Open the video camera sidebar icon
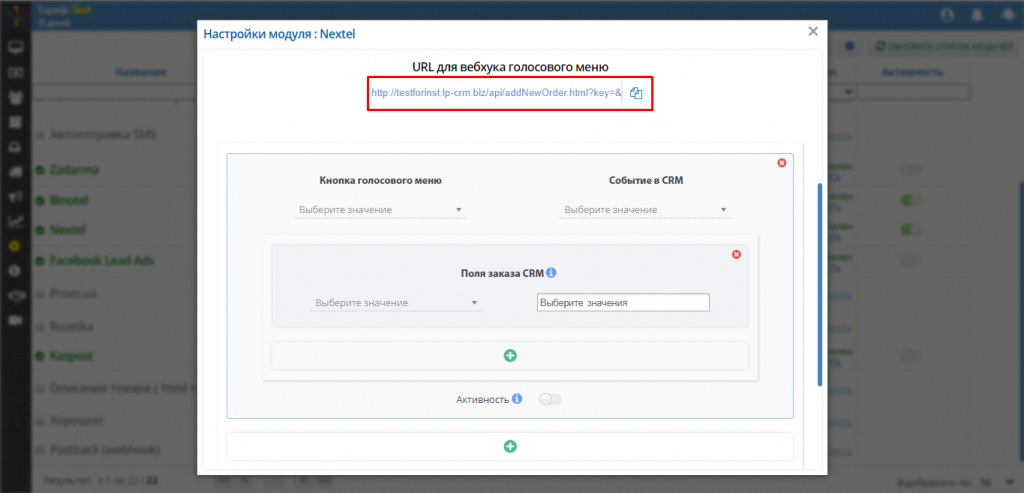1024x493 pixels. 16,320
